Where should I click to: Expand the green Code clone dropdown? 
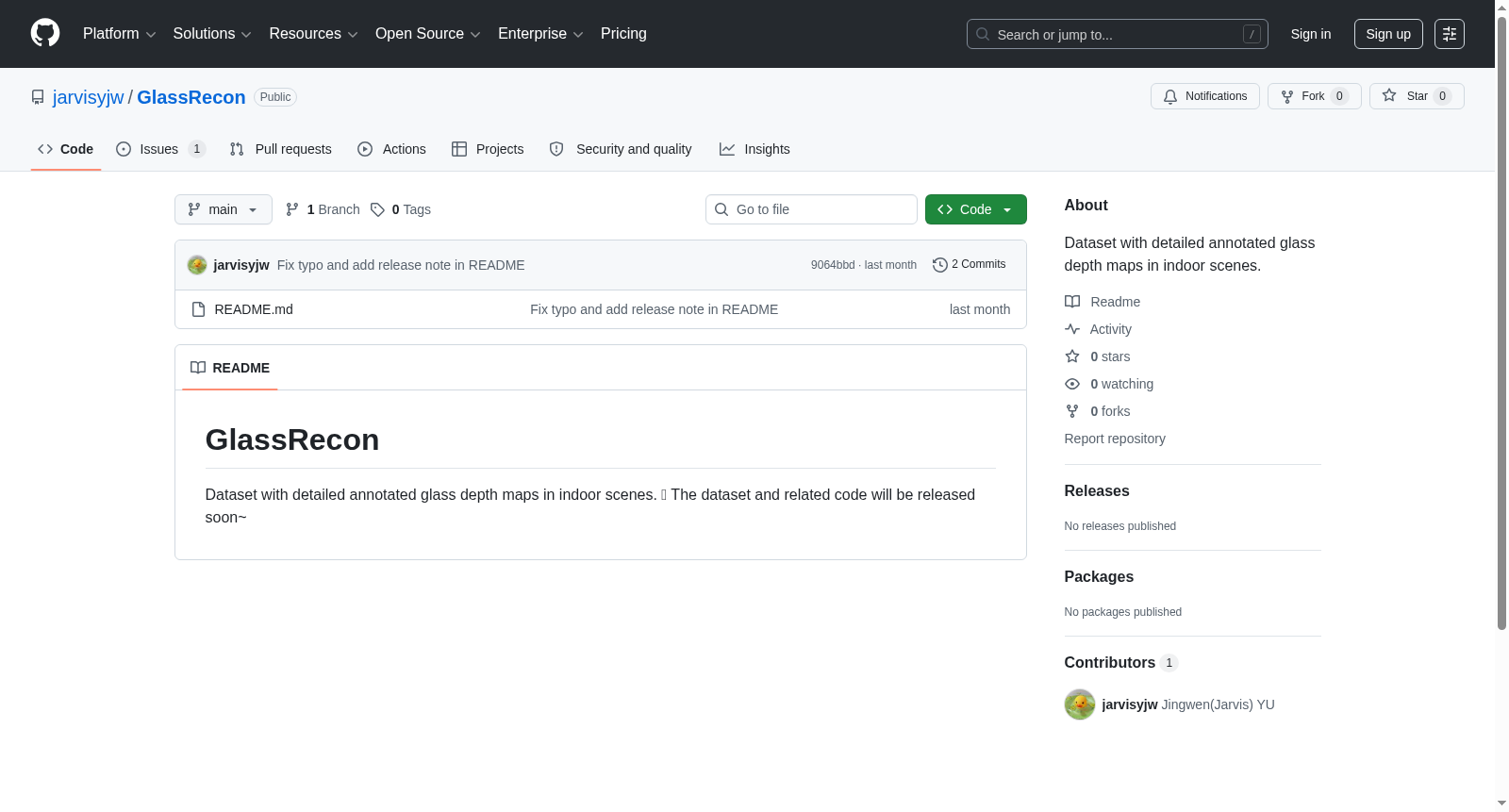pyautogui.click(x=975, y=209)
